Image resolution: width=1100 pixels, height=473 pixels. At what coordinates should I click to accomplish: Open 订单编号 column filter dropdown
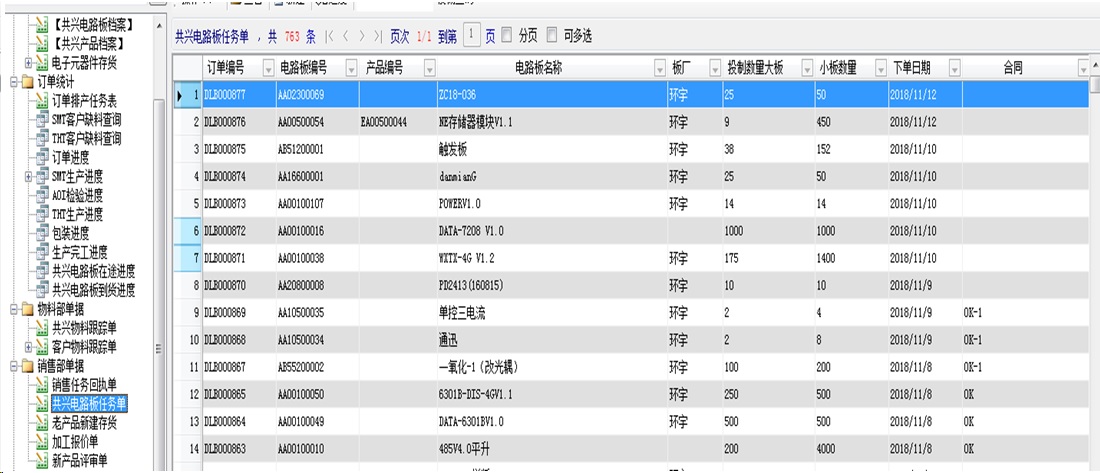[x=267, y=68]
